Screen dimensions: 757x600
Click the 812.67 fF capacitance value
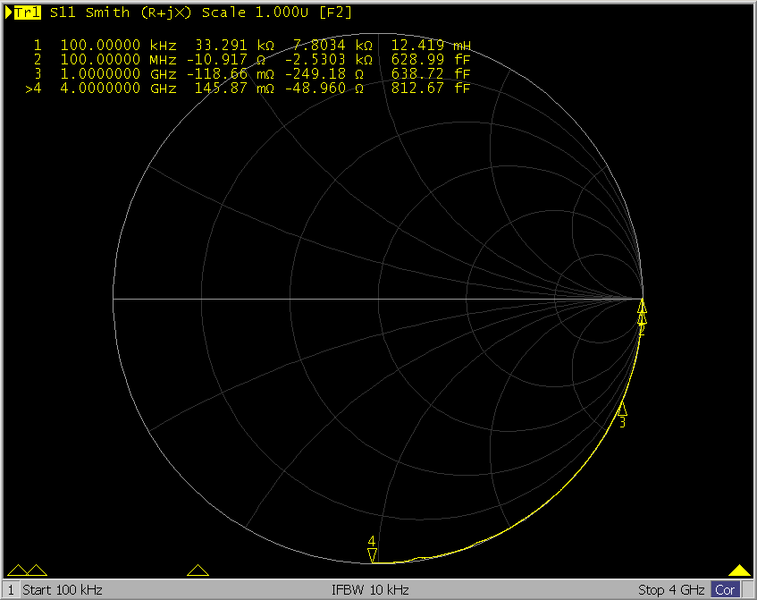431,88
